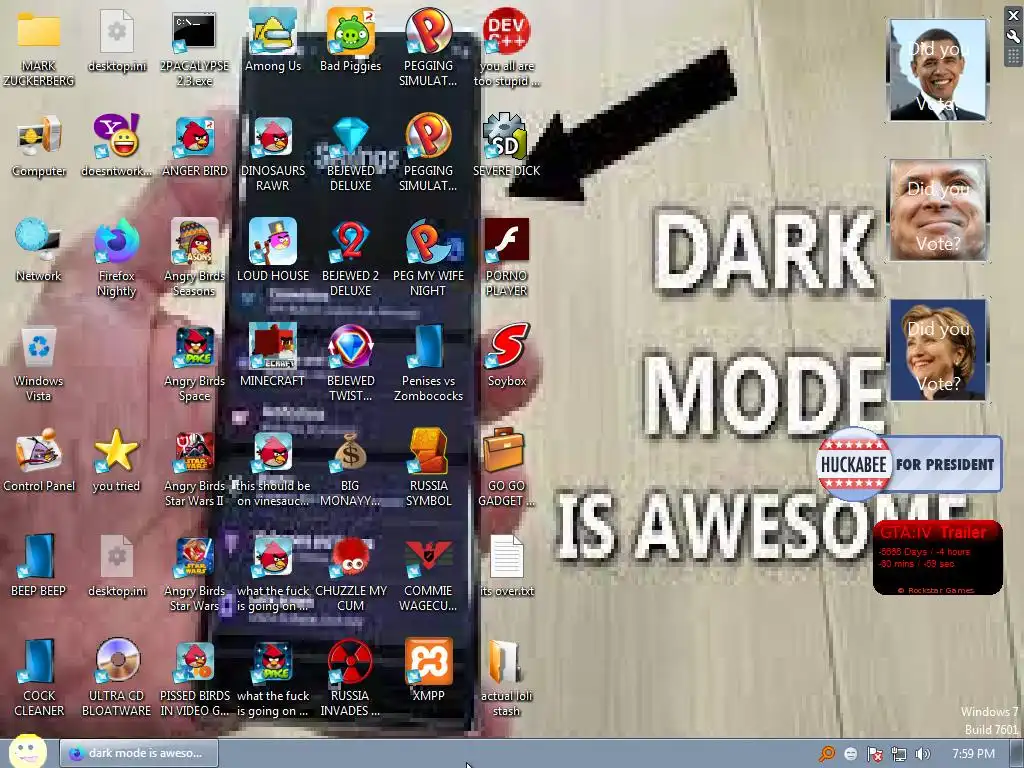Open the Windows Vista recycle bin icon

pos(39,364)
